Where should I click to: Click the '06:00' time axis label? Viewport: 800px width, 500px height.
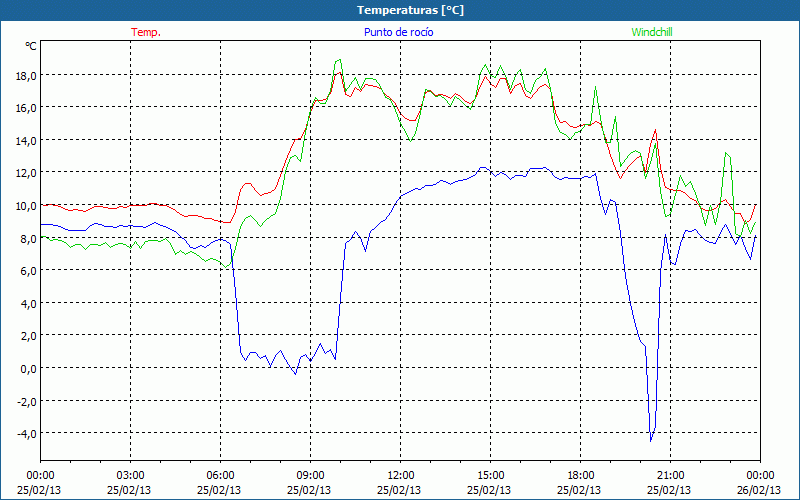tap(220, 476)
